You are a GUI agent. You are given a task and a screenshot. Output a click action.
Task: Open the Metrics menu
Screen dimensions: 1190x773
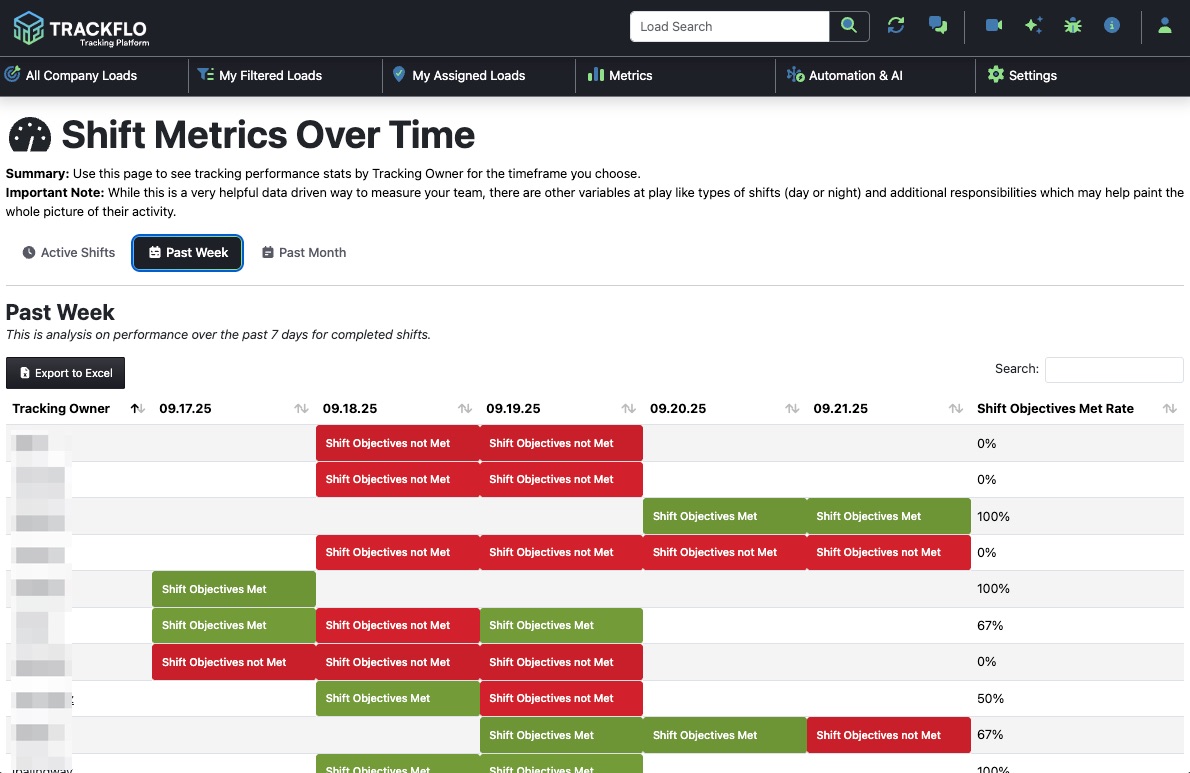620,75
